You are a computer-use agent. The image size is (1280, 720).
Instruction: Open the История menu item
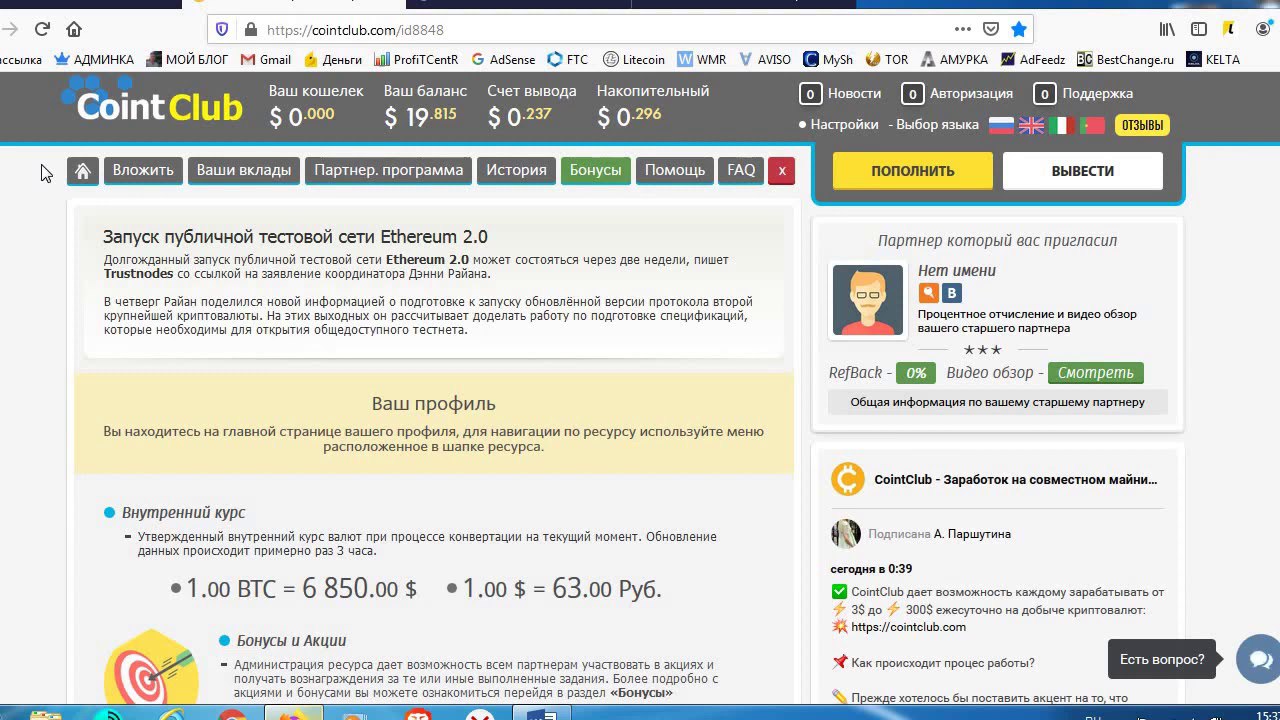(516, 171)
